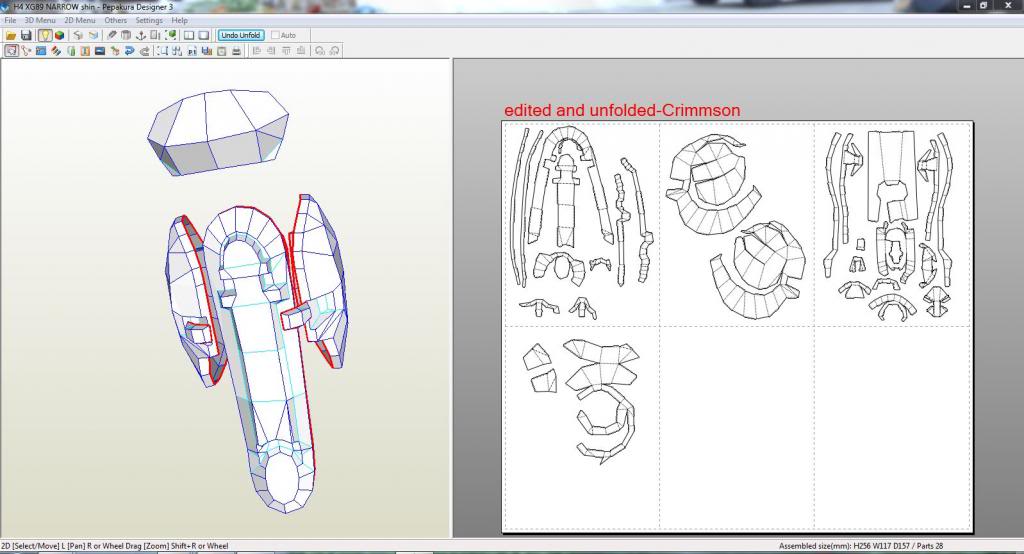Restore down the Pepakura Designer window
The width and height of the screenshot is (1024, 554).
(x=984, y=6)
